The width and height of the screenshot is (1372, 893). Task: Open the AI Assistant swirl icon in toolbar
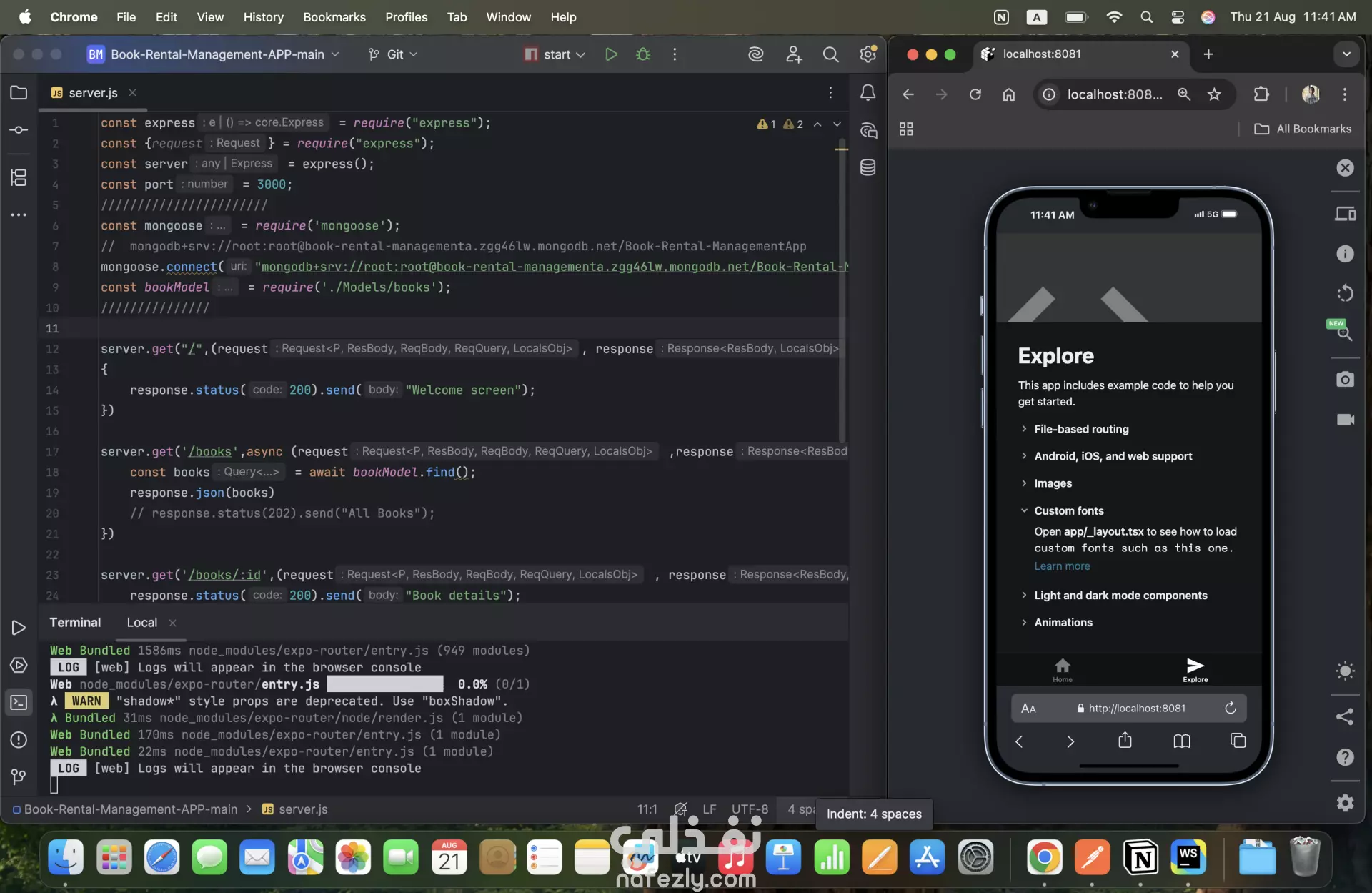pyautogui.click(x=756, y=54)
